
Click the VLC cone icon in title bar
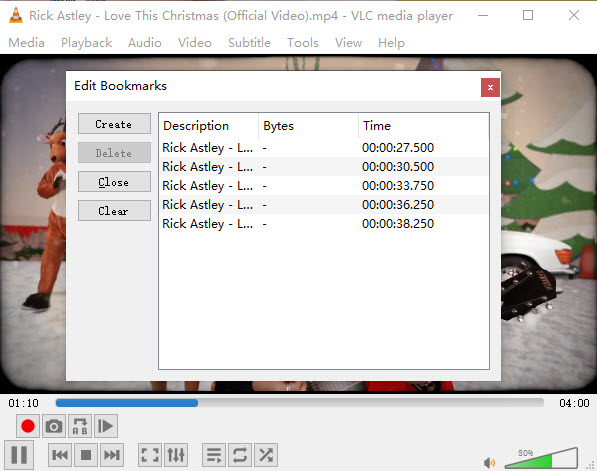pos(16,16)
